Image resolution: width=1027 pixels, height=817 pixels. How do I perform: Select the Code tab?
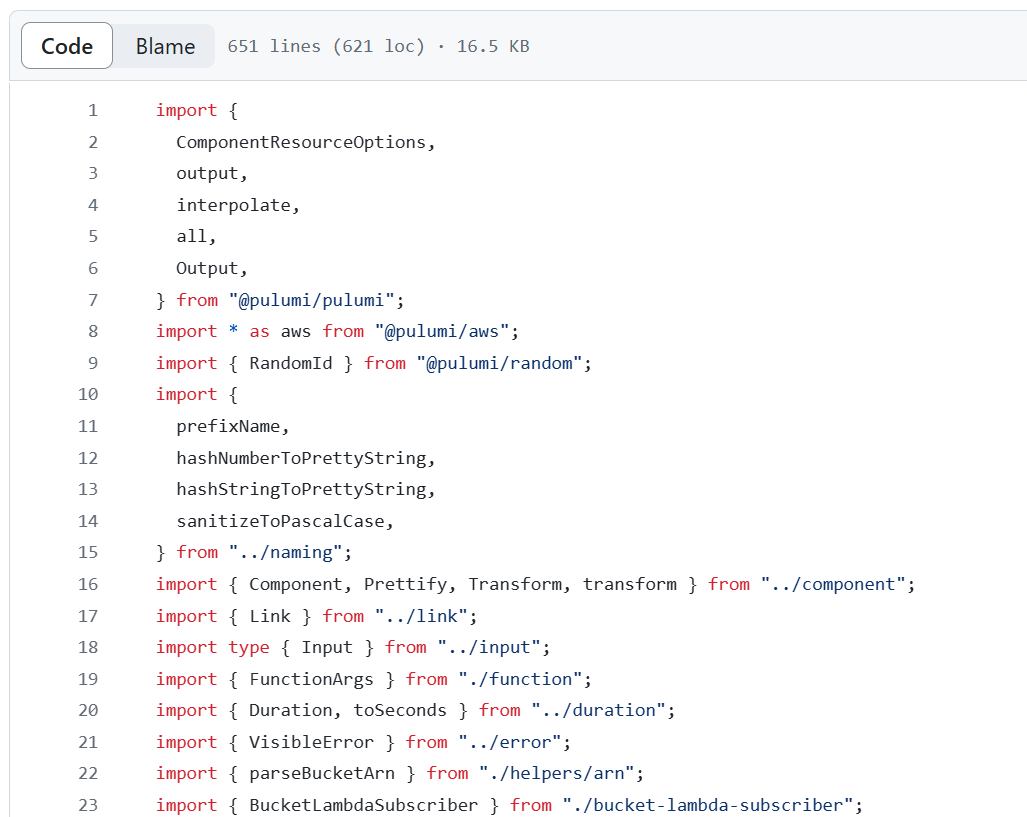tap(66, 45)
